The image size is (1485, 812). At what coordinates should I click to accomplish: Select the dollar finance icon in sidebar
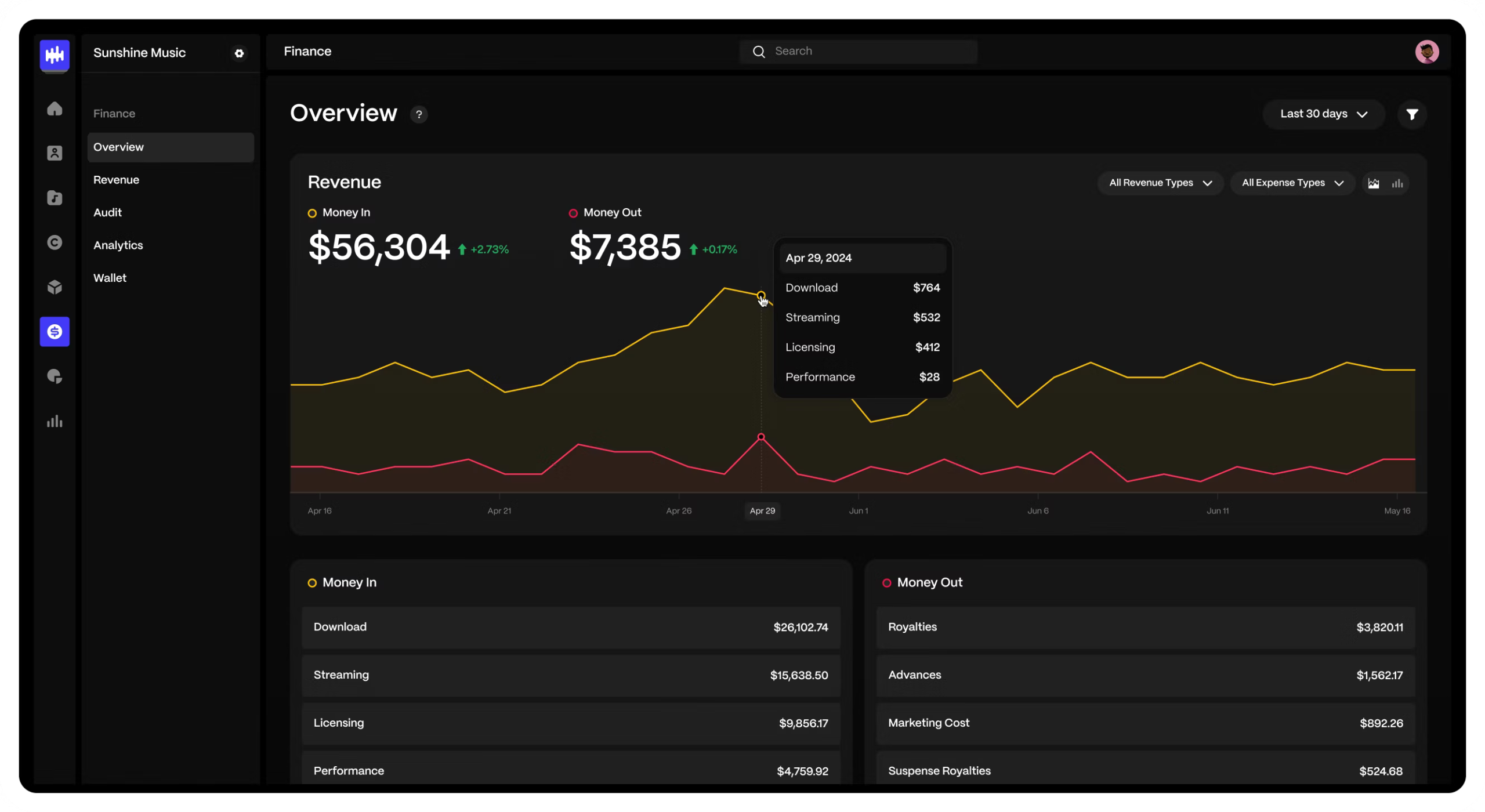(x=55, y=332)
